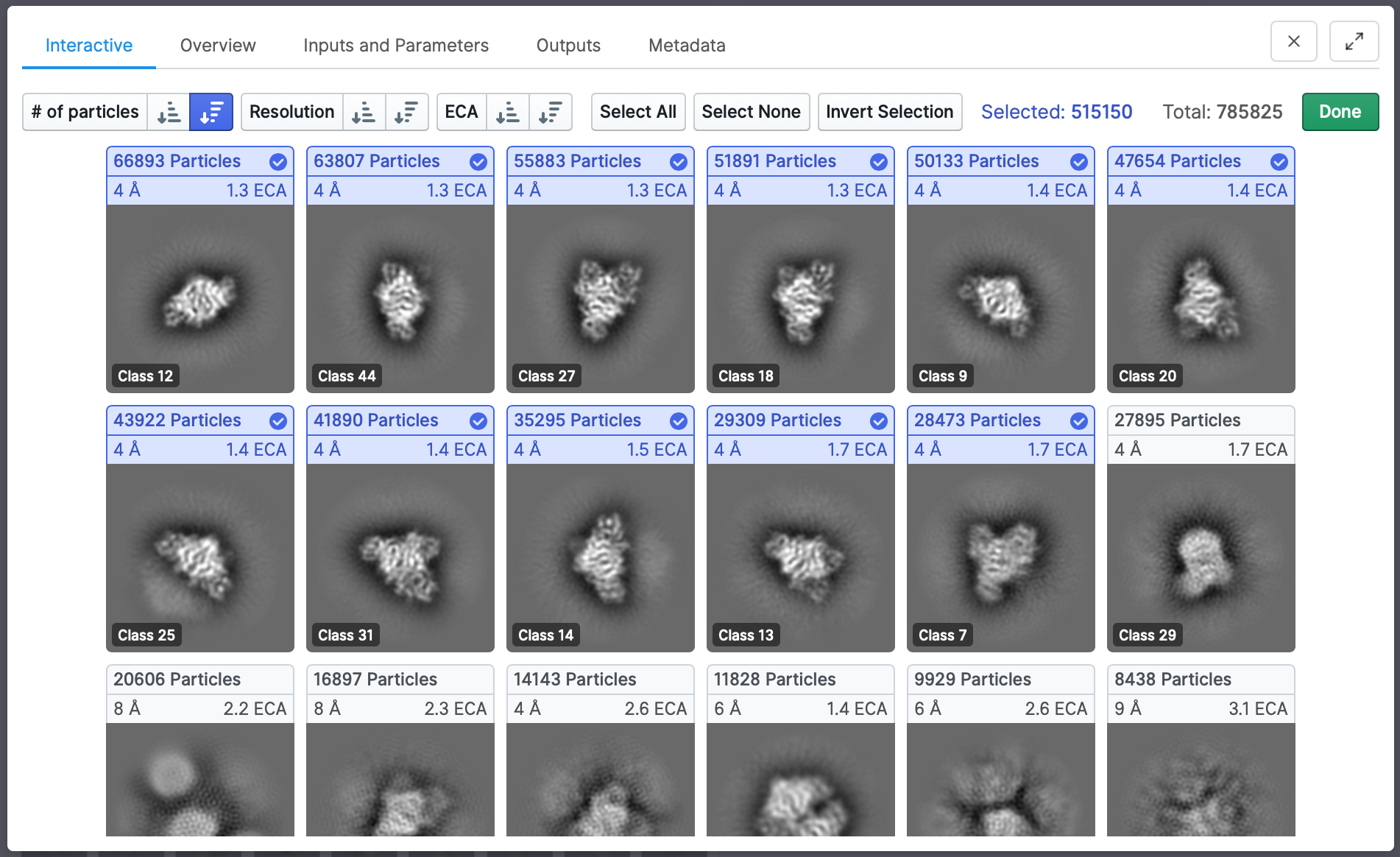Select the Class 20 thumbnail
The image size is (1400, 857).
(1201, 299)
